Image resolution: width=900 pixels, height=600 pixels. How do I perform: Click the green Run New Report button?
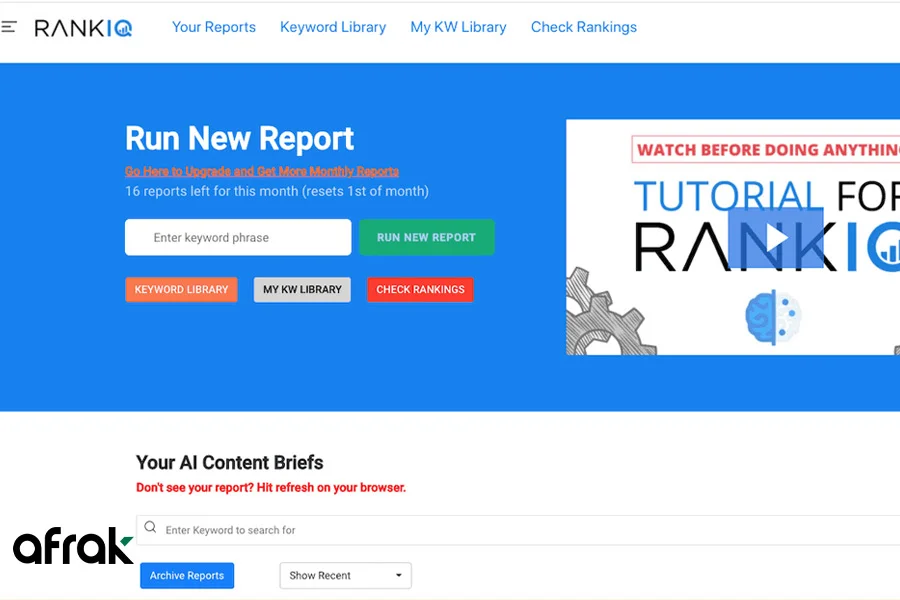426,237
